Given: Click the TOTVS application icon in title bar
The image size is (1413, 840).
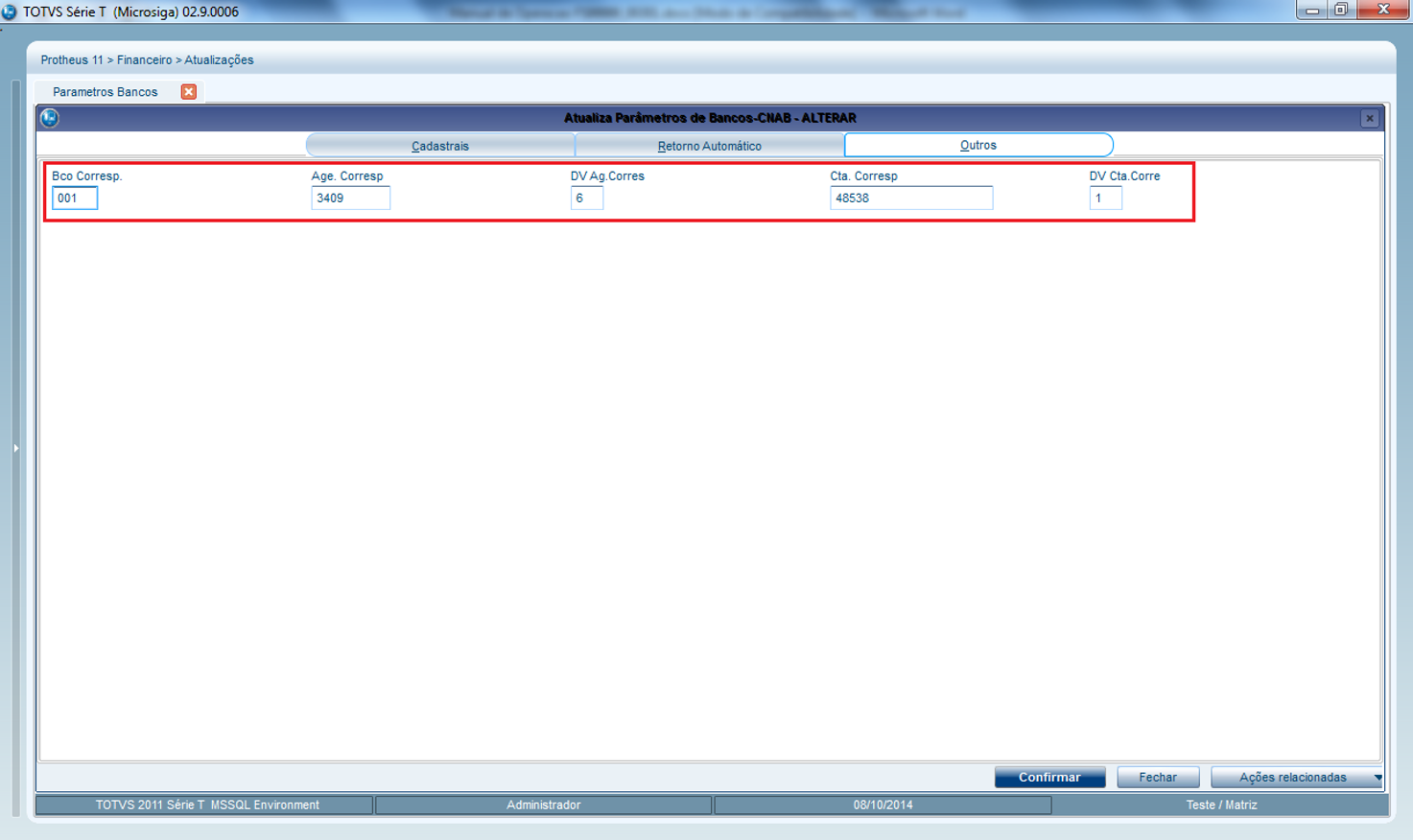Looking at the screenshot, I should 10,12.
